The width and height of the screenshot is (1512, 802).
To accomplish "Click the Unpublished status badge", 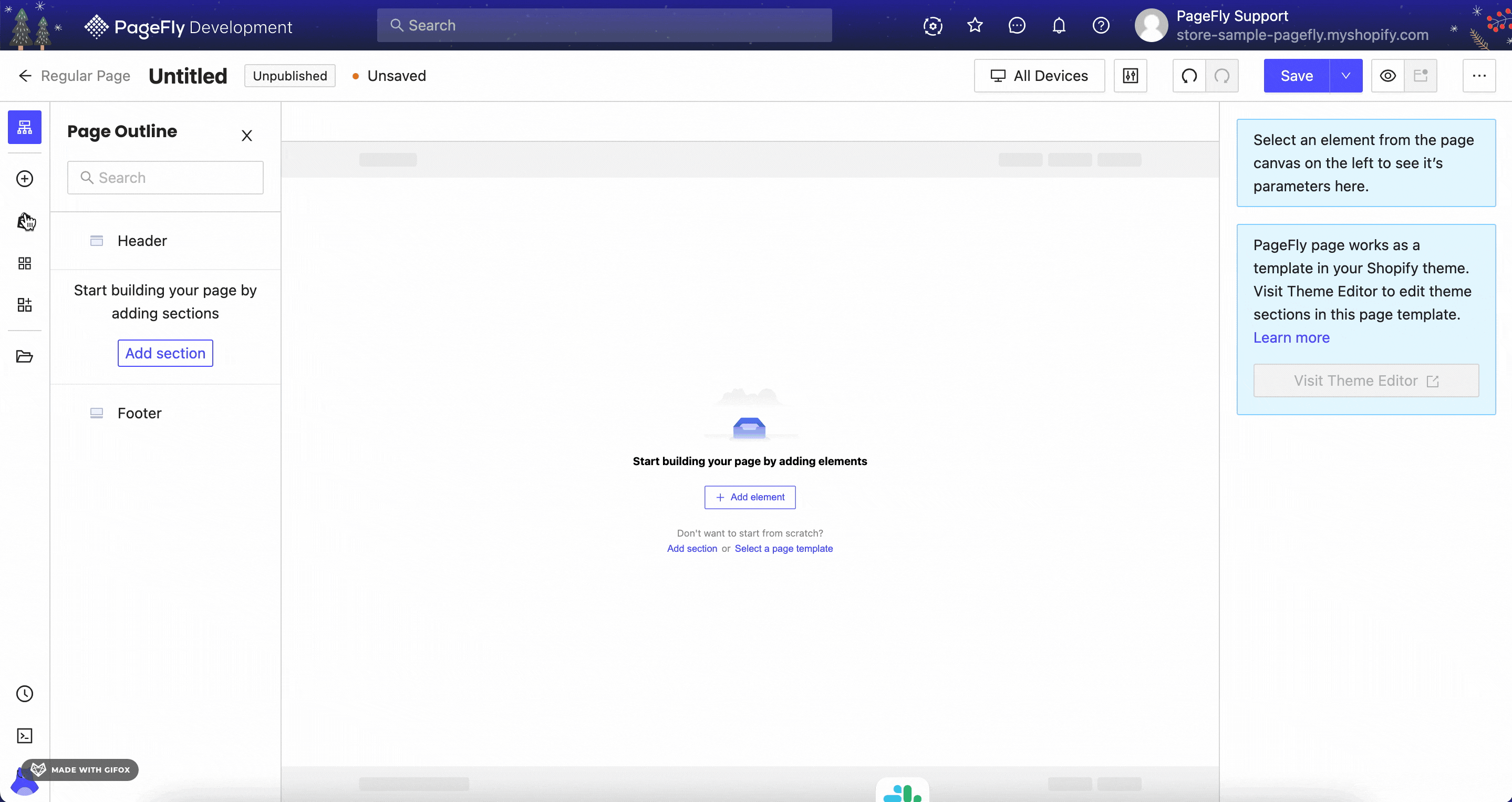I will (x=290, y=76).
